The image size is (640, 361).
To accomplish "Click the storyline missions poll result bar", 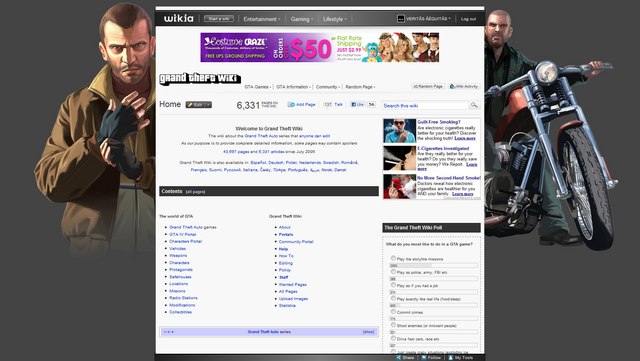I will click(x=433, y=265).
